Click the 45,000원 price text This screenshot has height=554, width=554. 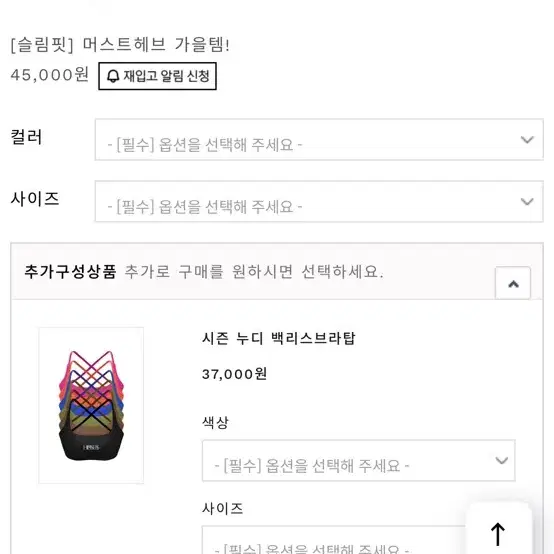(49, 75)
